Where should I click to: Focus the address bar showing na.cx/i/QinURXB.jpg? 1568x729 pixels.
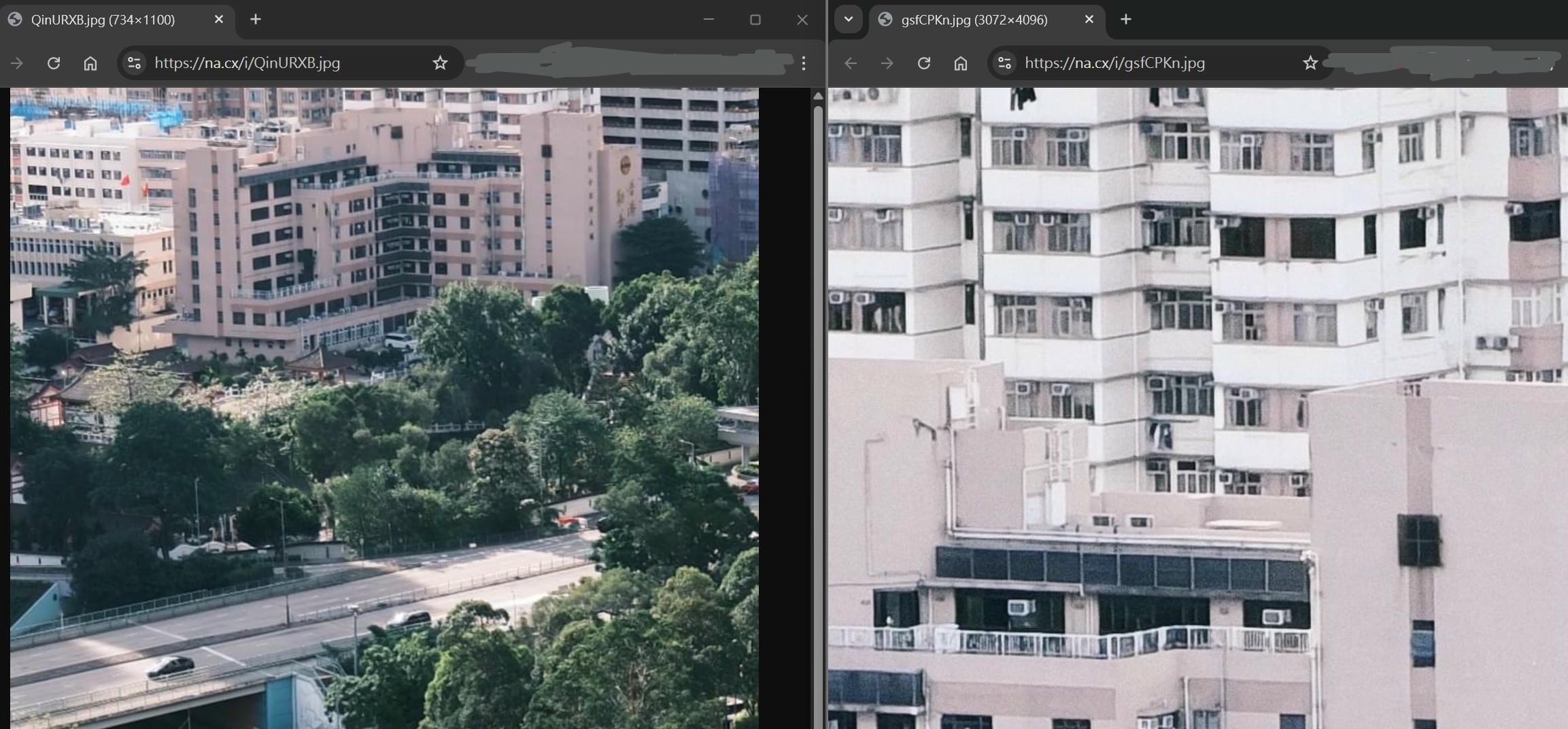(x=290, y=63)
